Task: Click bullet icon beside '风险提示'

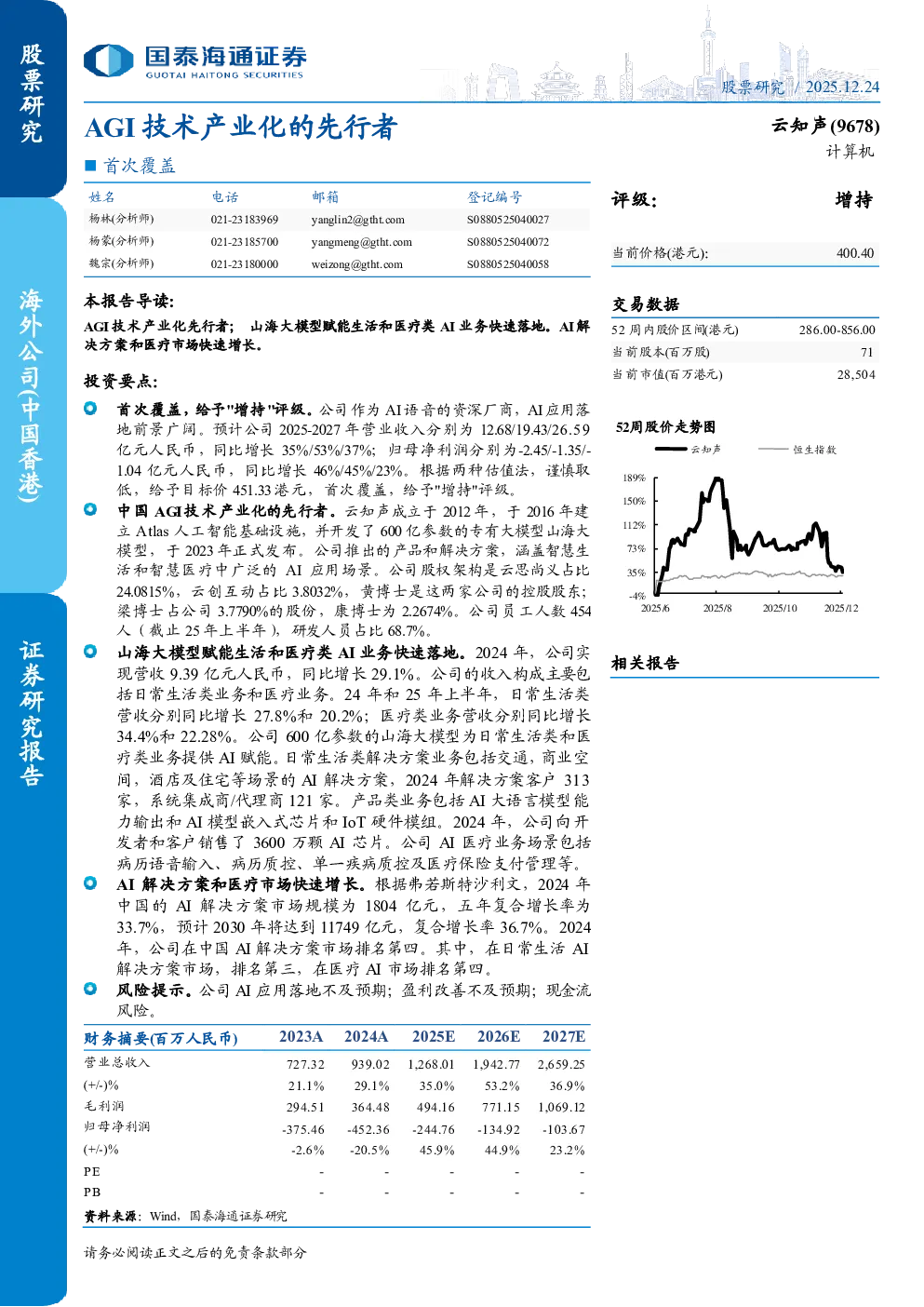Action: [x=90, y=989]
